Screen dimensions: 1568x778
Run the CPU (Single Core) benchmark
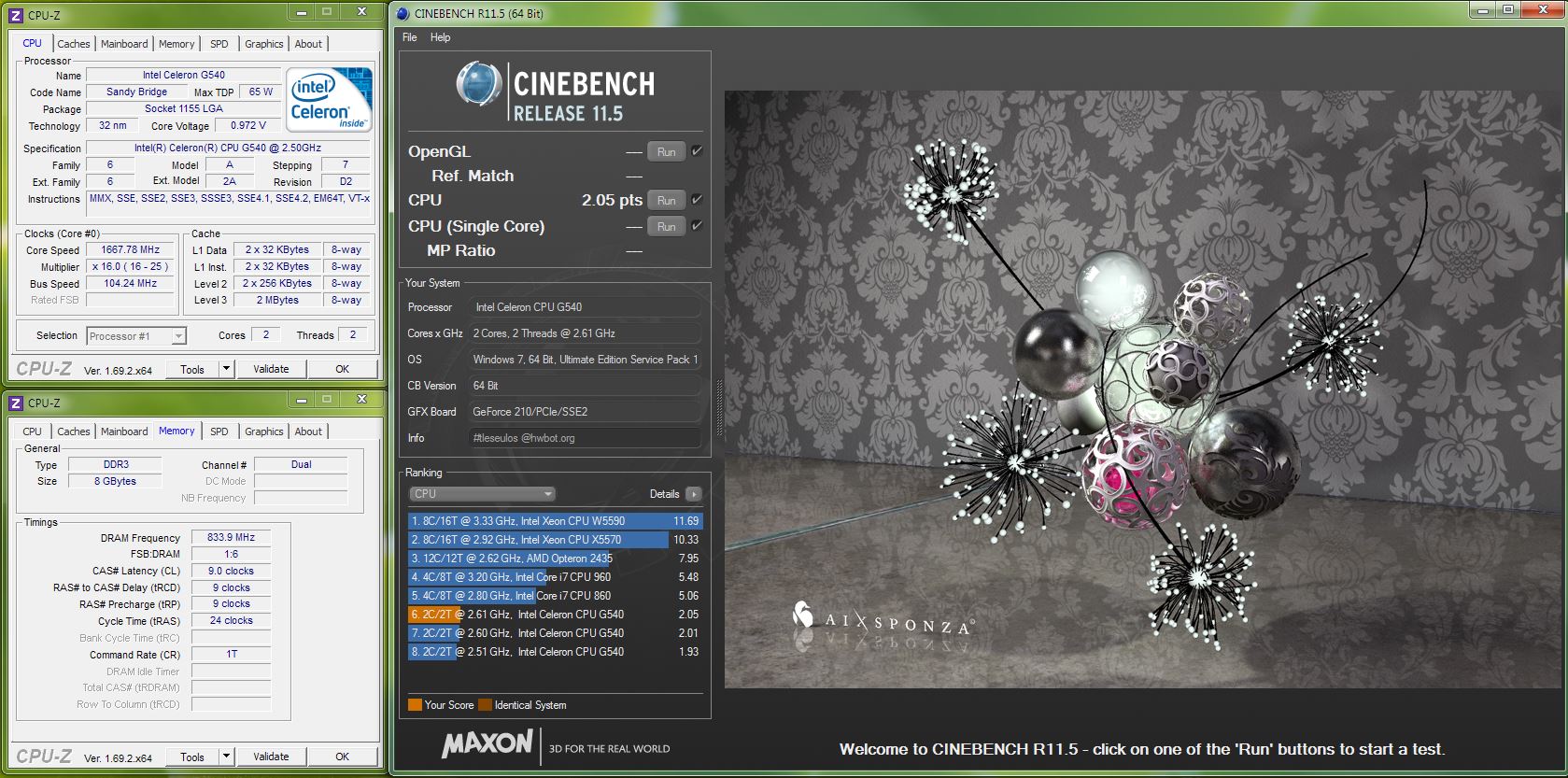667,226
